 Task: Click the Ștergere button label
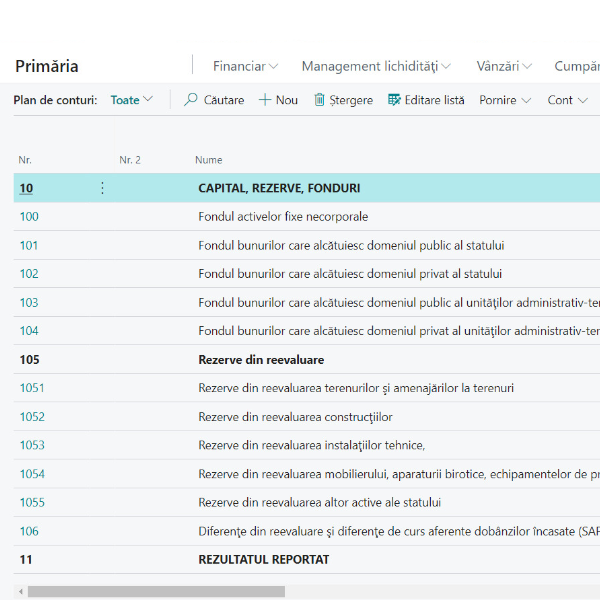(x=351, y=100)
